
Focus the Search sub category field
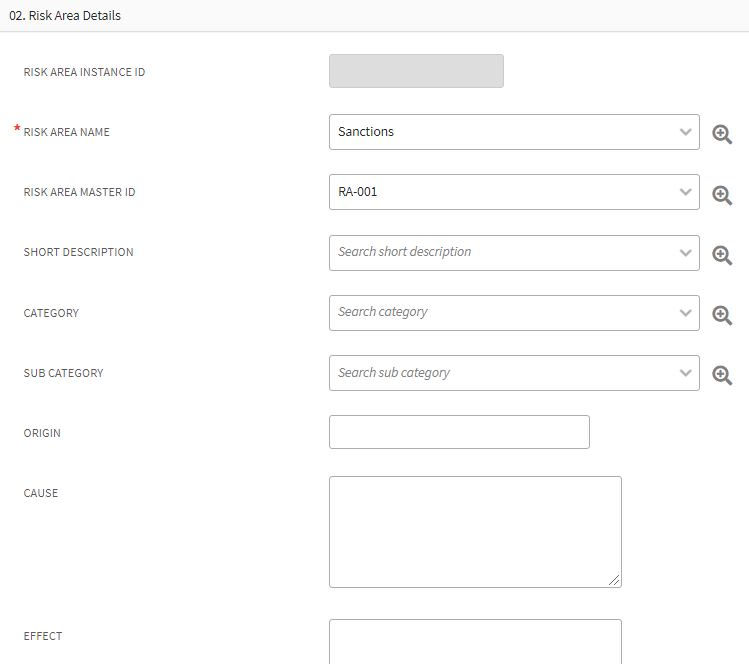point(500,373)
